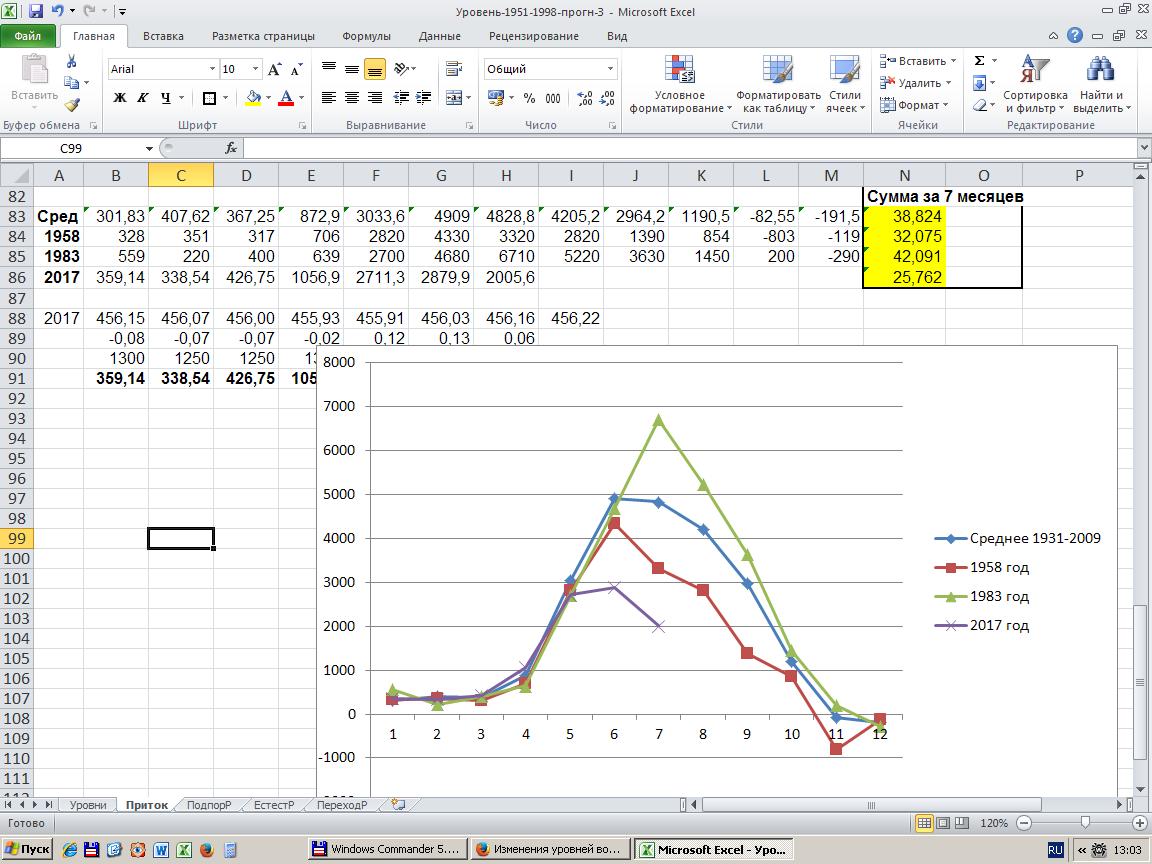This screenshot has height=864, width=1152.
Task: Toggle underline formatting (Ч)
Action: point(165,98)
